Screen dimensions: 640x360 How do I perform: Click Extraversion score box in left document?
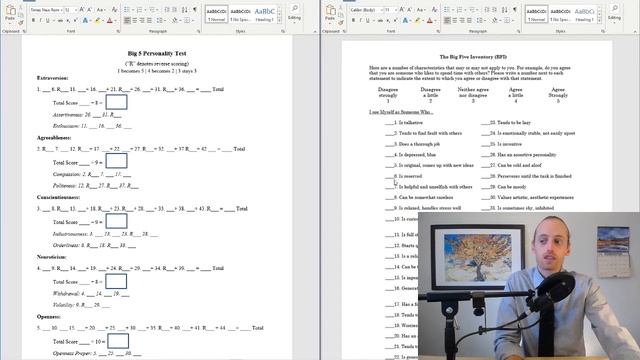(x=116, y=102)
